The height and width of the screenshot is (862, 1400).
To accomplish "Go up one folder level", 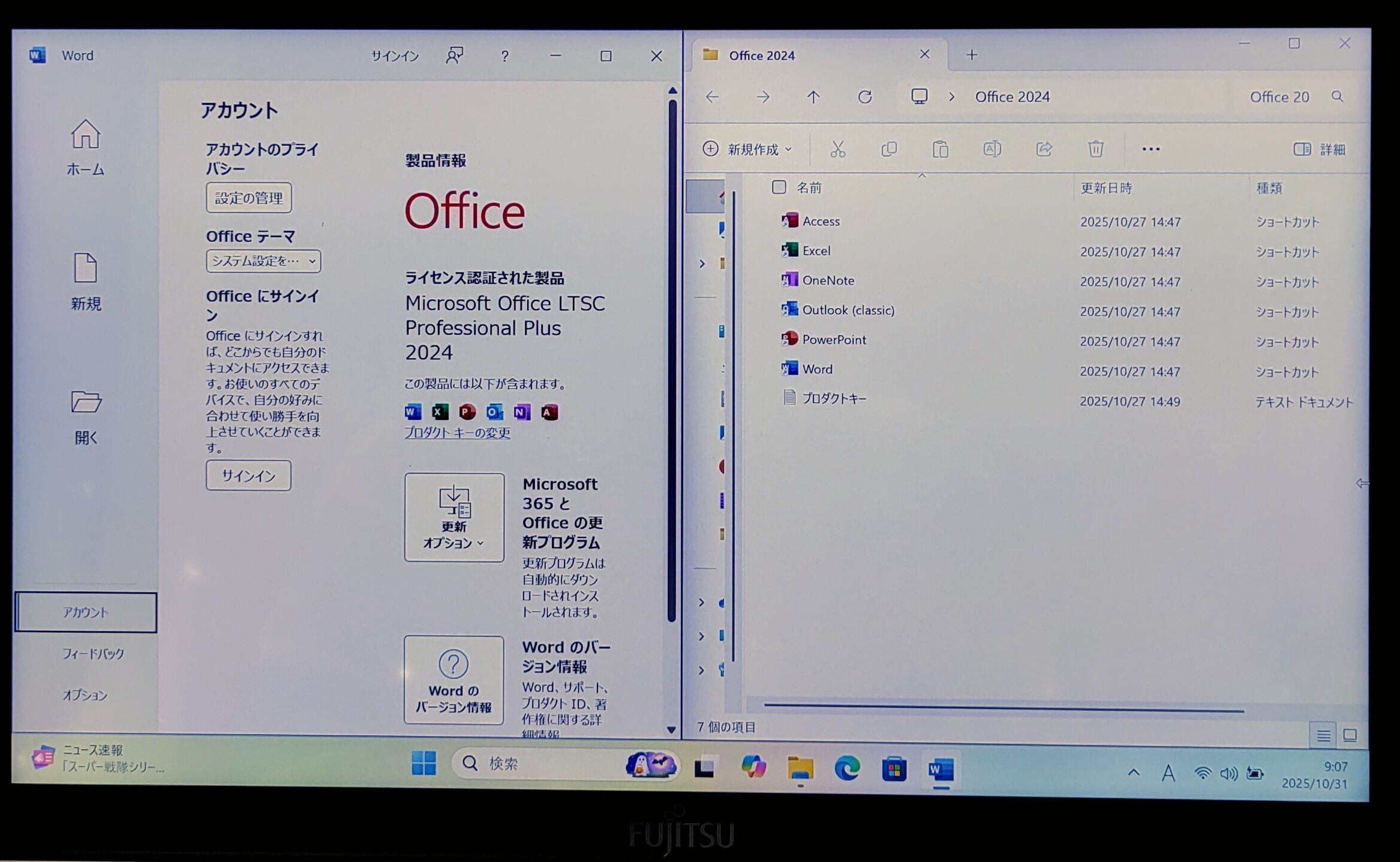I will (813, 97).
